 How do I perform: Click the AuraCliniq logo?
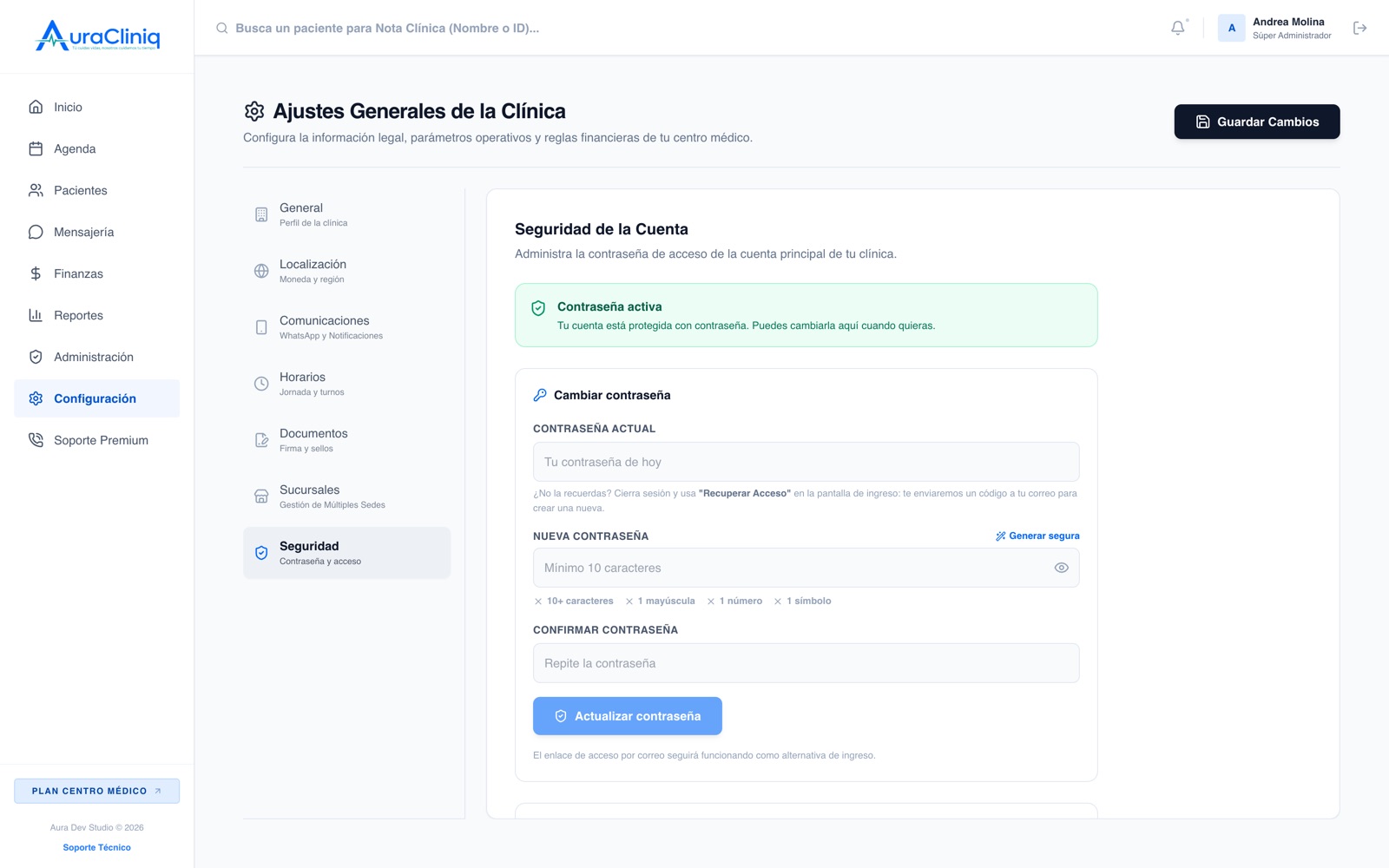pyautogui.click(x=97, y=36)
